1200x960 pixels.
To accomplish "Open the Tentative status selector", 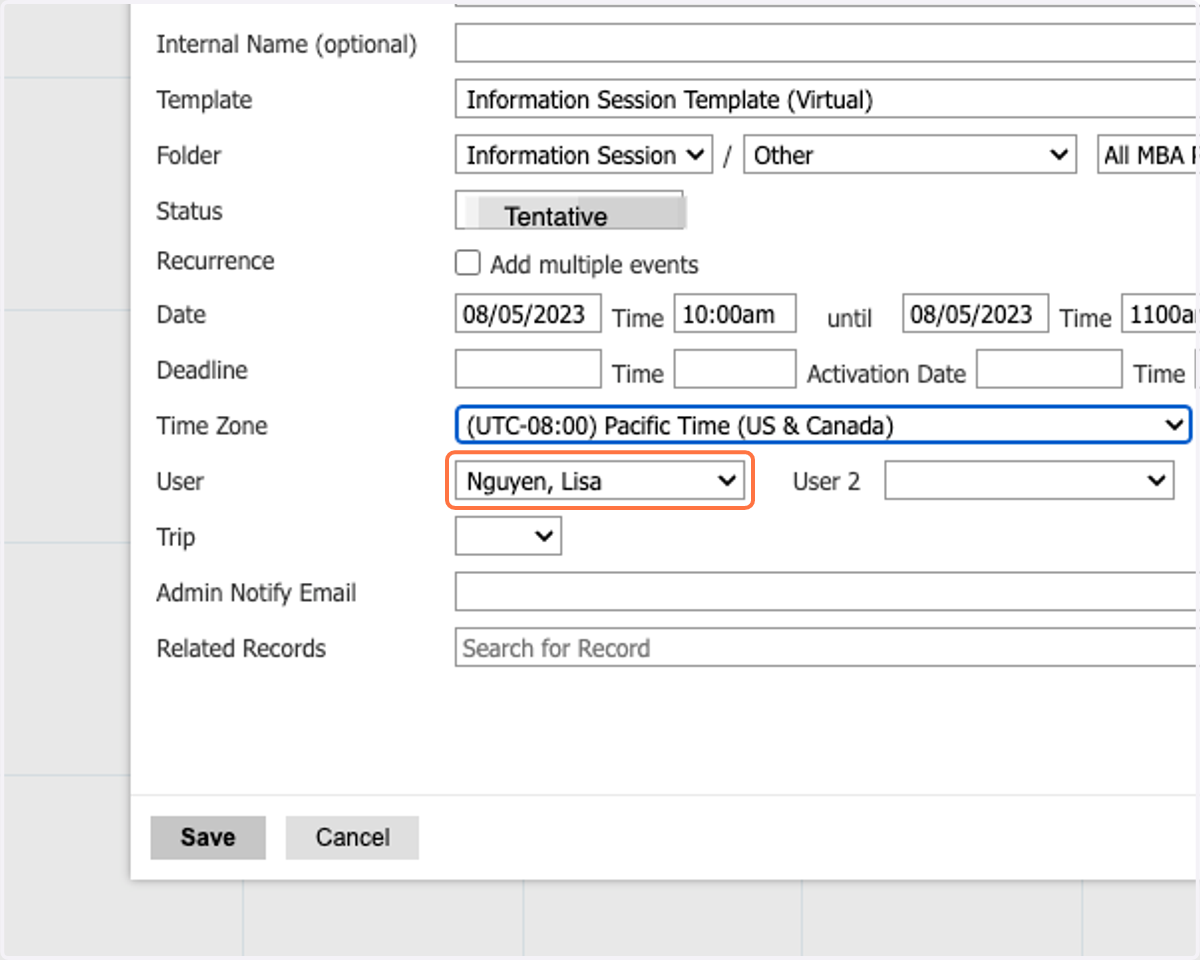I will (x=569, y=212).
